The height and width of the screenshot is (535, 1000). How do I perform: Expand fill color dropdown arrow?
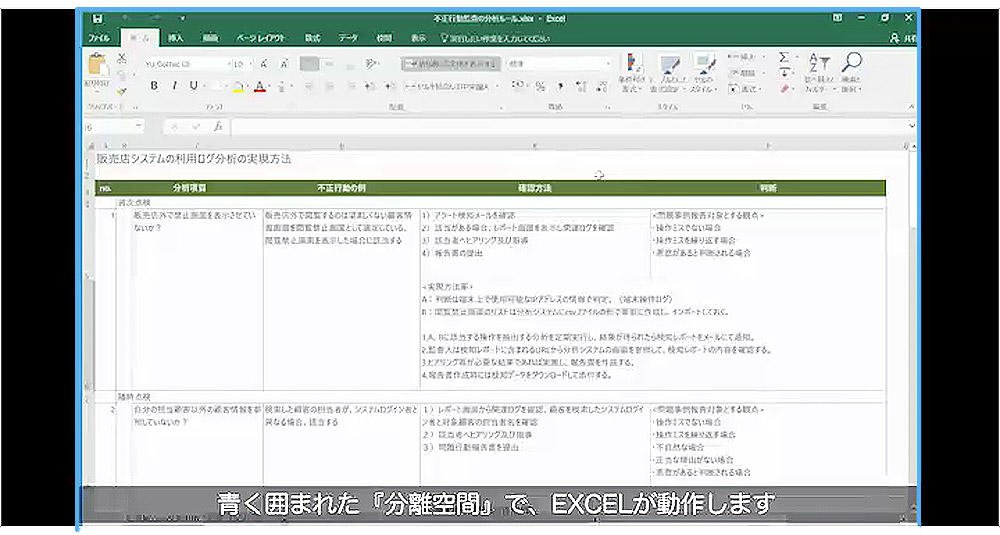point(249,86)
